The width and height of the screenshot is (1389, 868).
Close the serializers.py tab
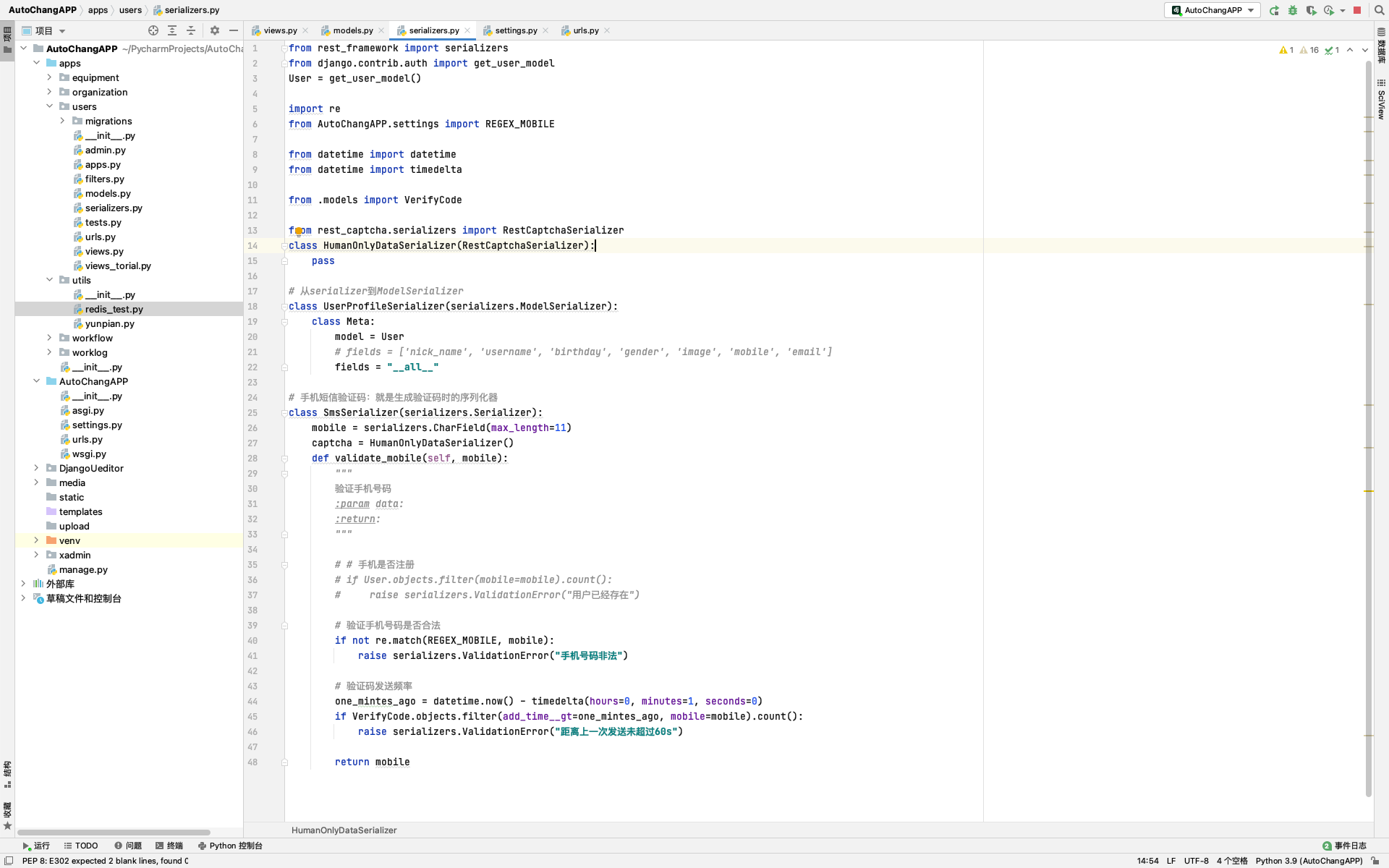coord(467,30)
